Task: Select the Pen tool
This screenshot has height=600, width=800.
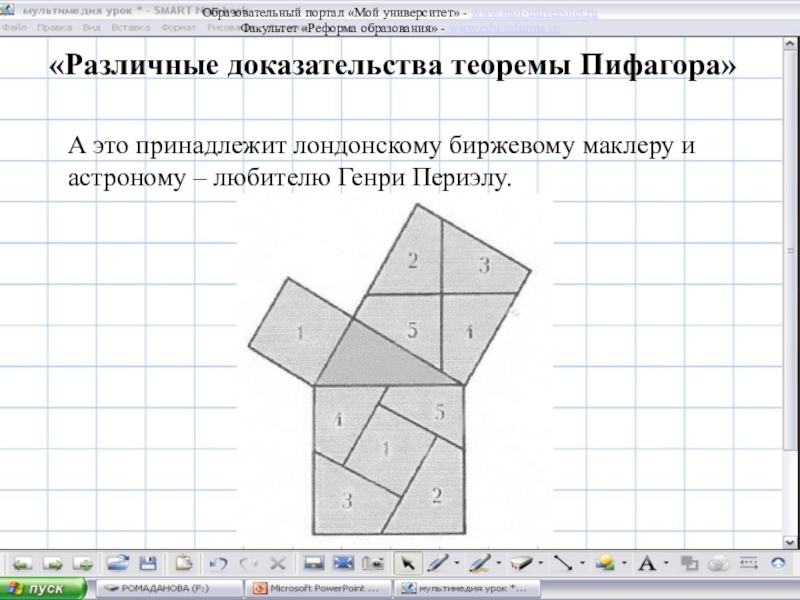Action: click(438, 563)
